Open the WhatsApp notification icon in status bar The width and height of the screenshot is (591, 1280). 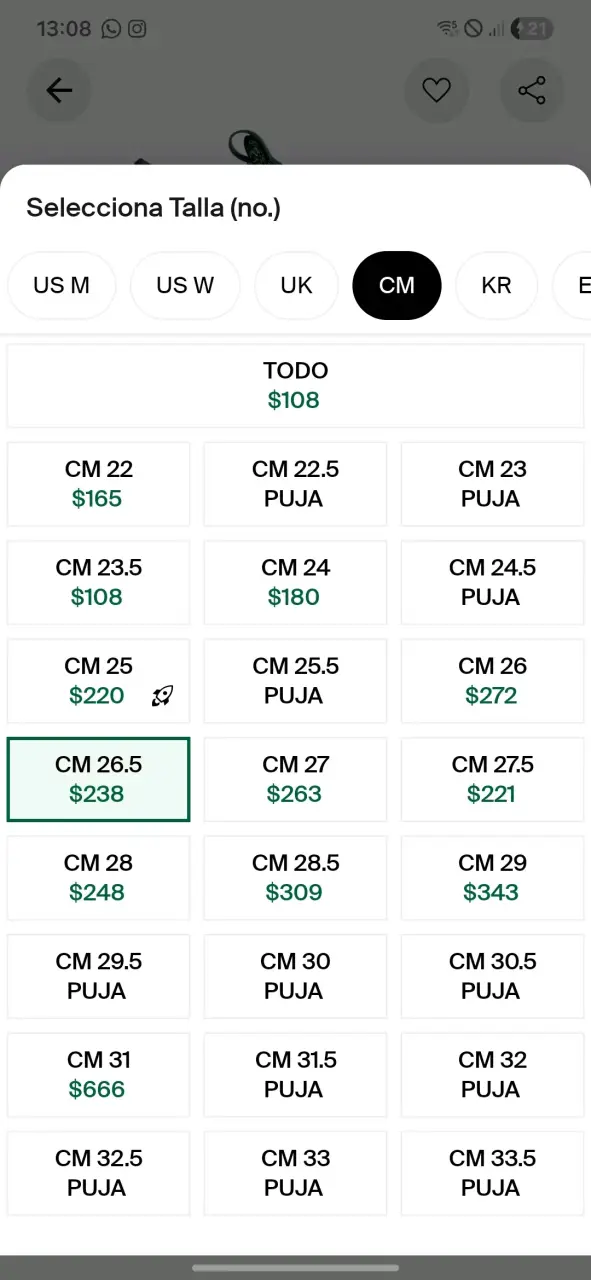(111, 29)
